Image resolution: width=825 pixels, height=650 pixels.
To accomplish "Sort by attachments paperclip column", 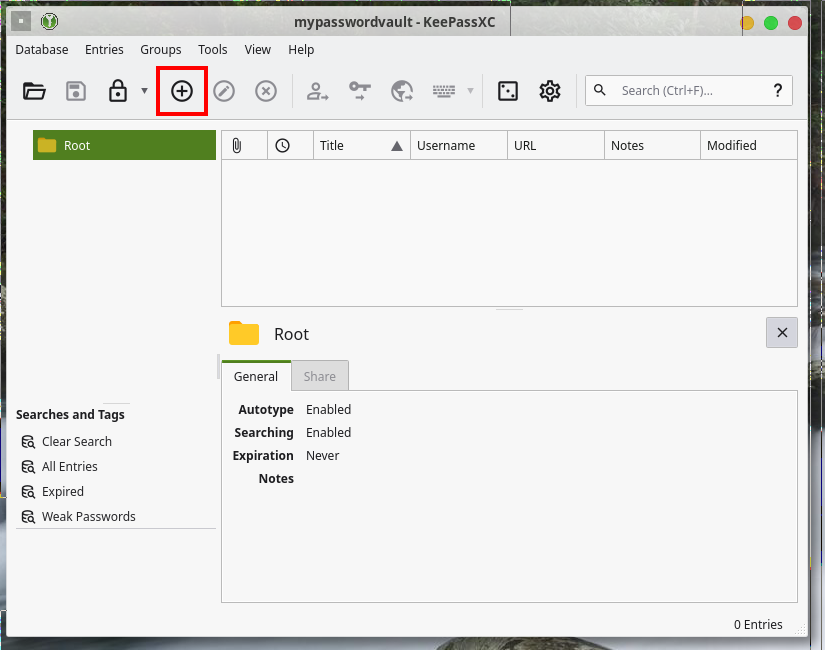I will click(244, 145).
